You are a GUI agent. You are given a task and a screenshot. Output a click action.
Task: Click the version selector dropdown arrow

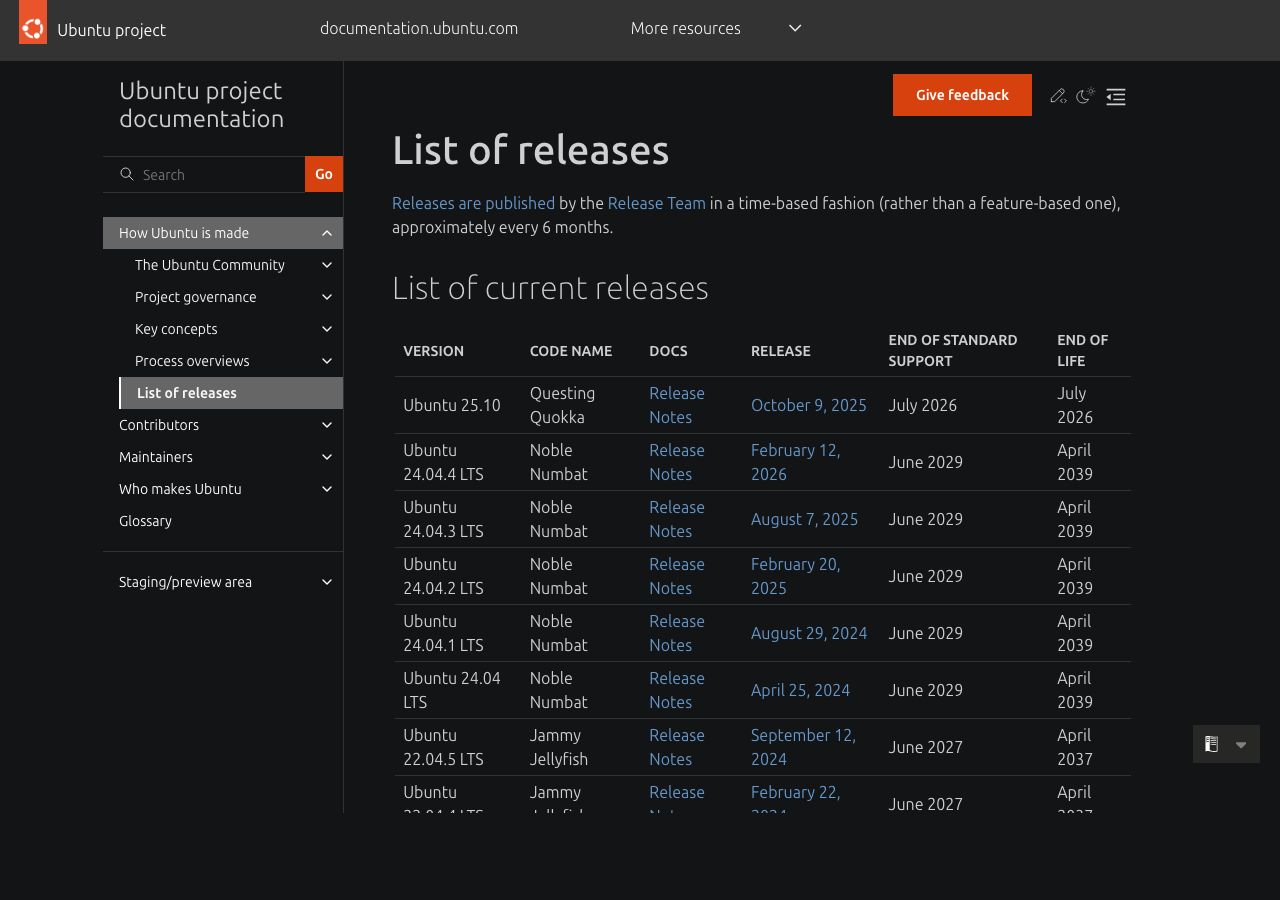(1240, 745)
